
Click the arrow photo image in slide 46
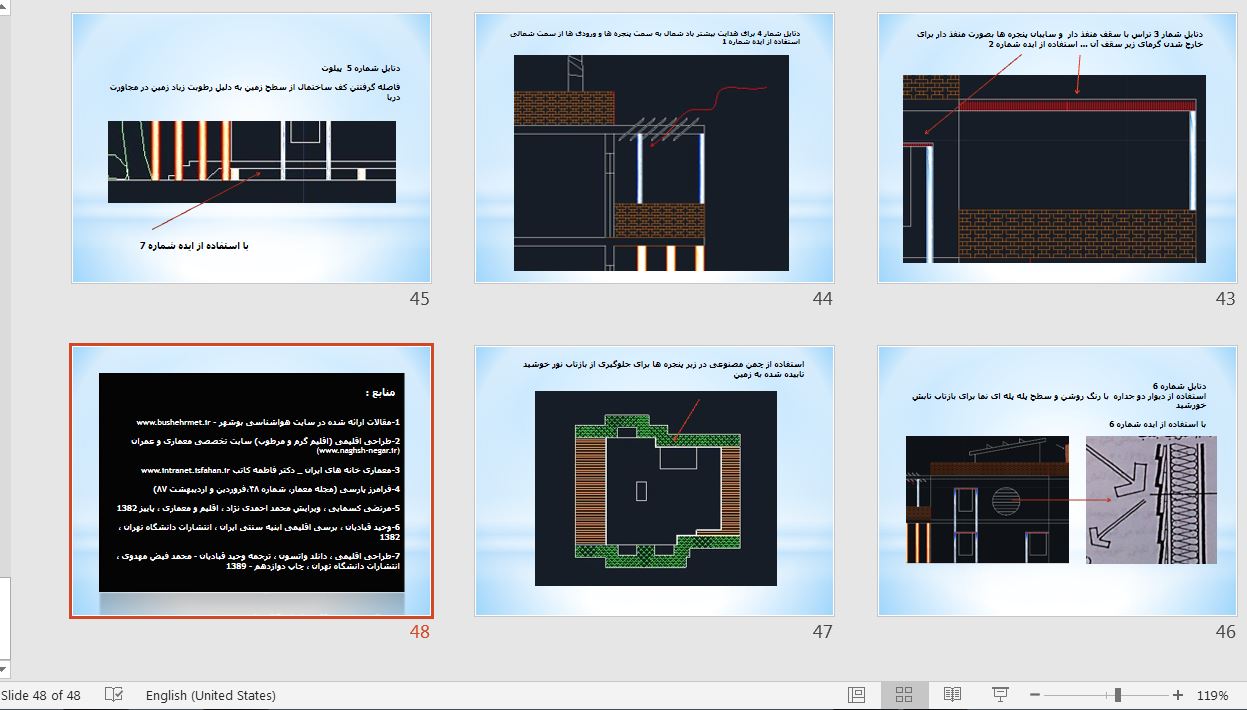click(1150, 499)
